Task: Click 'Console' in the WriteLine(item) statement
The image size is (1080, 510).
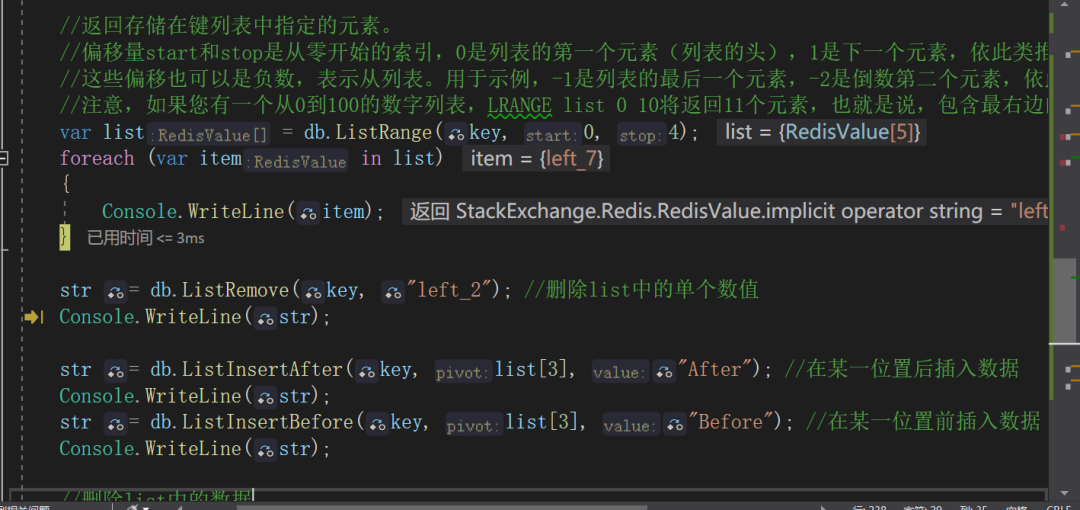Action: point(140,211)
